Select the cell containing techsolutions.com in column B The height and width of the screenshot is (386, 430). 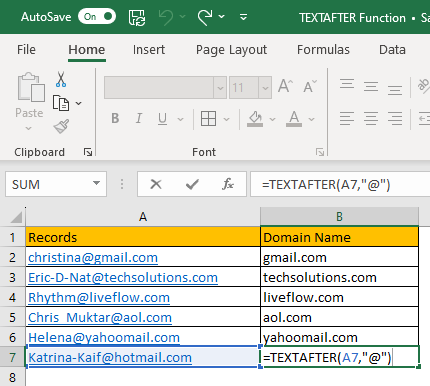[x=339, y=277]
